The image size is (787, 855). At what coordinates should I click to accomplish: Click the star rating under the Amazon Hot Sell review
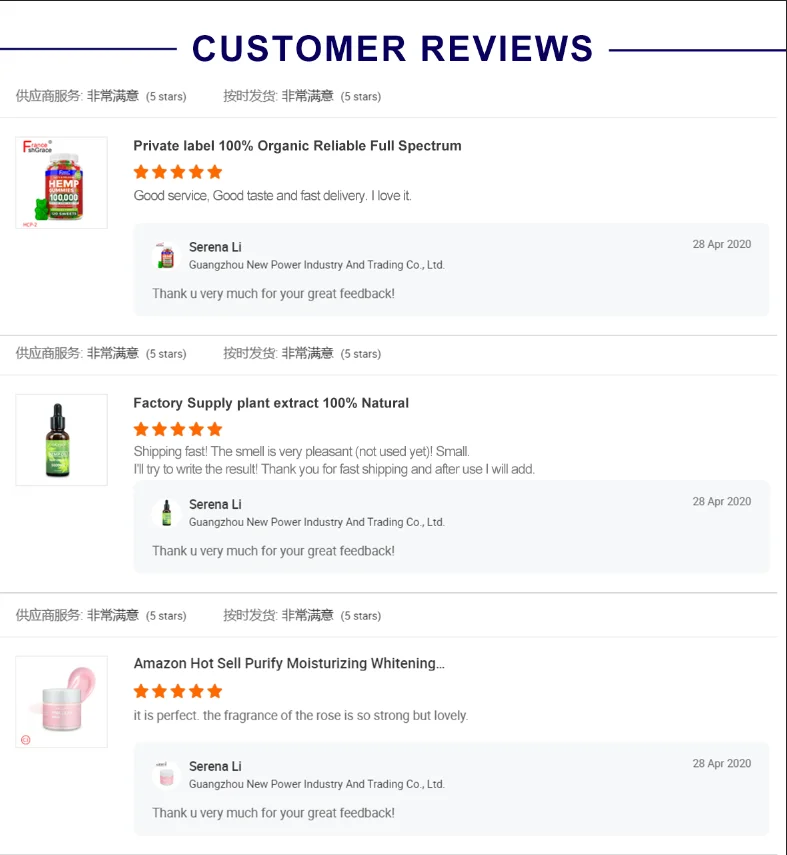click(178, 691)
